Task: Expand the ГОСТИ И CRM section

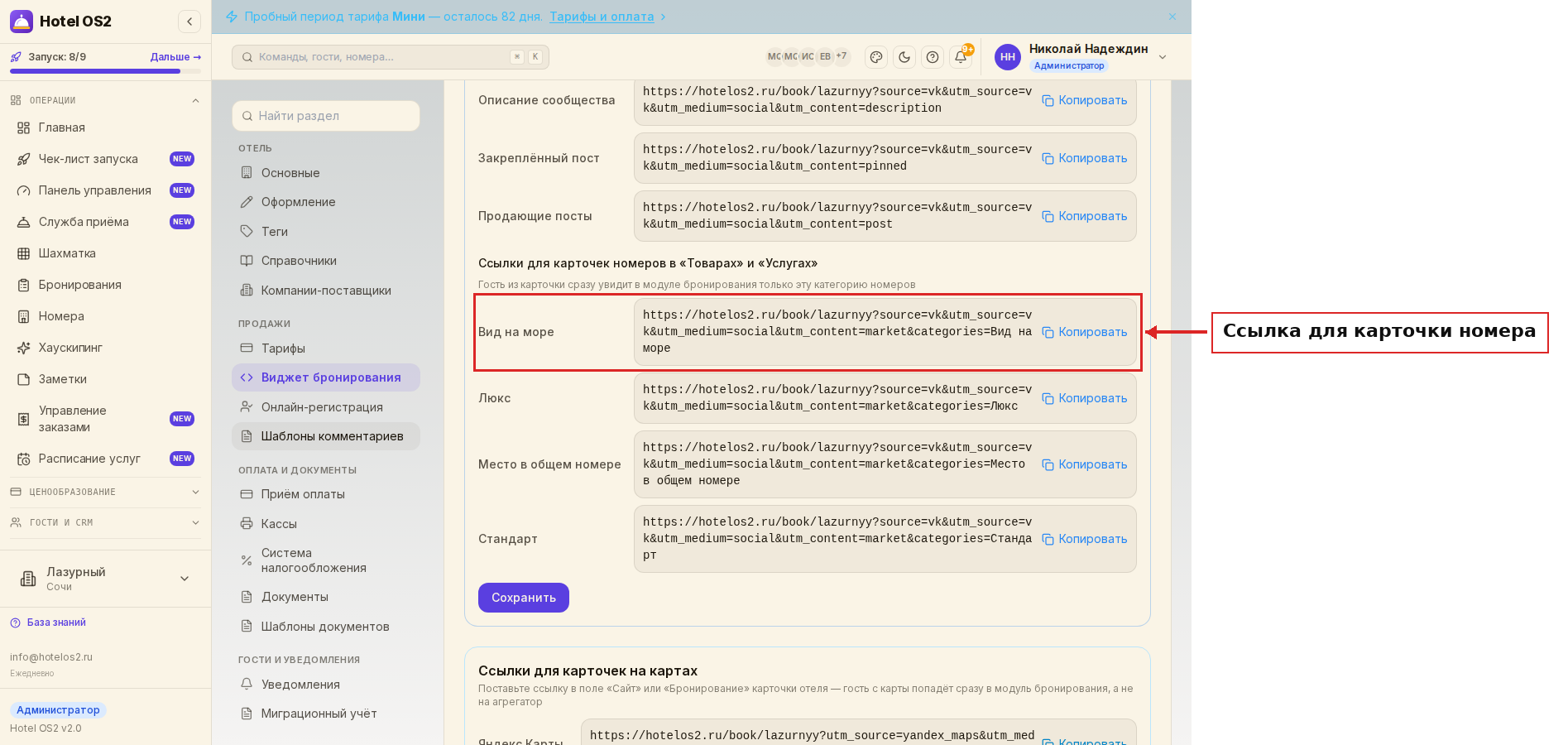Action: [105, 522]
